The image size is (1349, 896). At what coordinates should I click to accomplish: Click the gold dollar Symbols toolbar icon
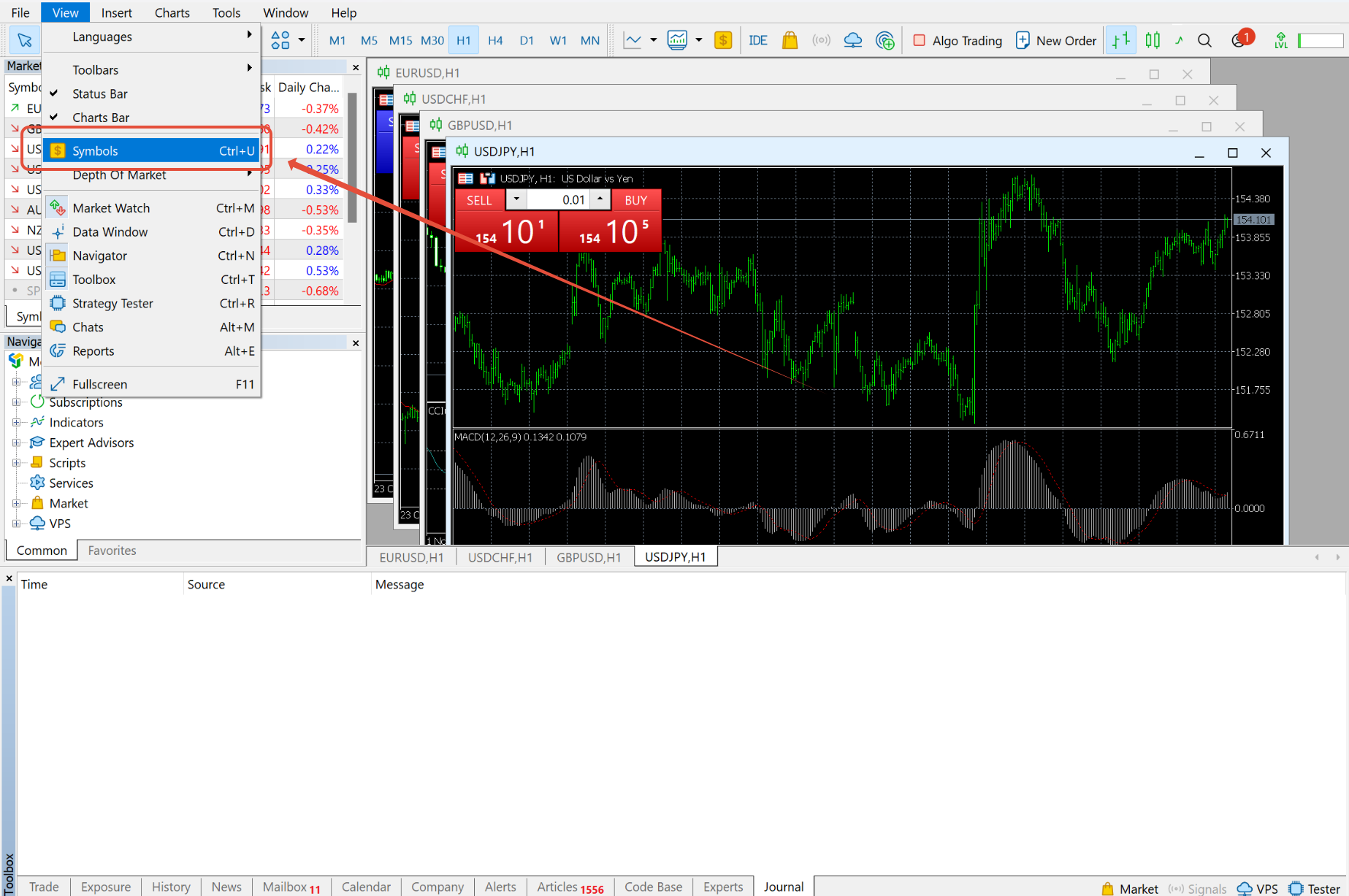(723, 40)
